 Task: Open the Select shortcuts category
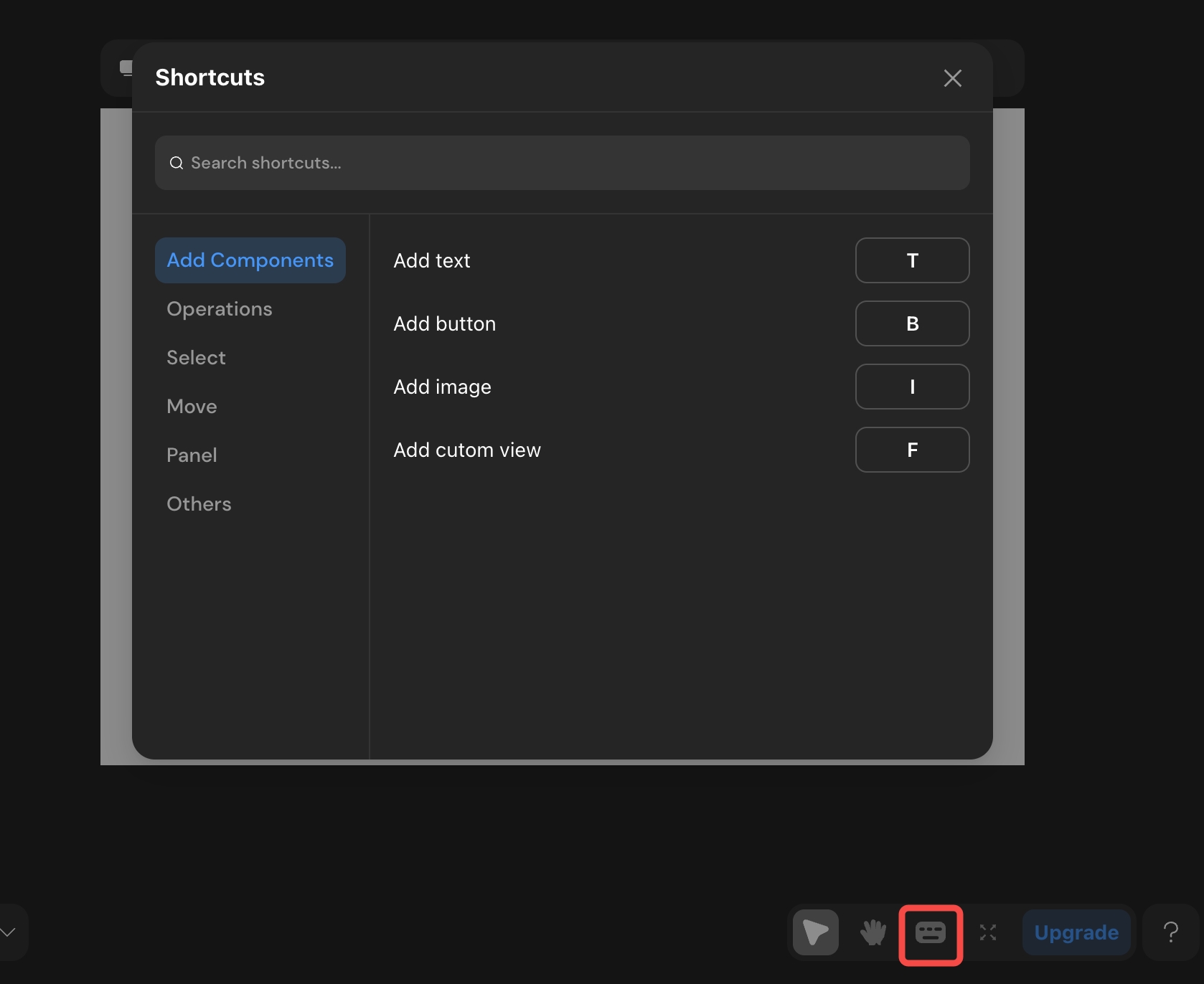tap(196, 358)
